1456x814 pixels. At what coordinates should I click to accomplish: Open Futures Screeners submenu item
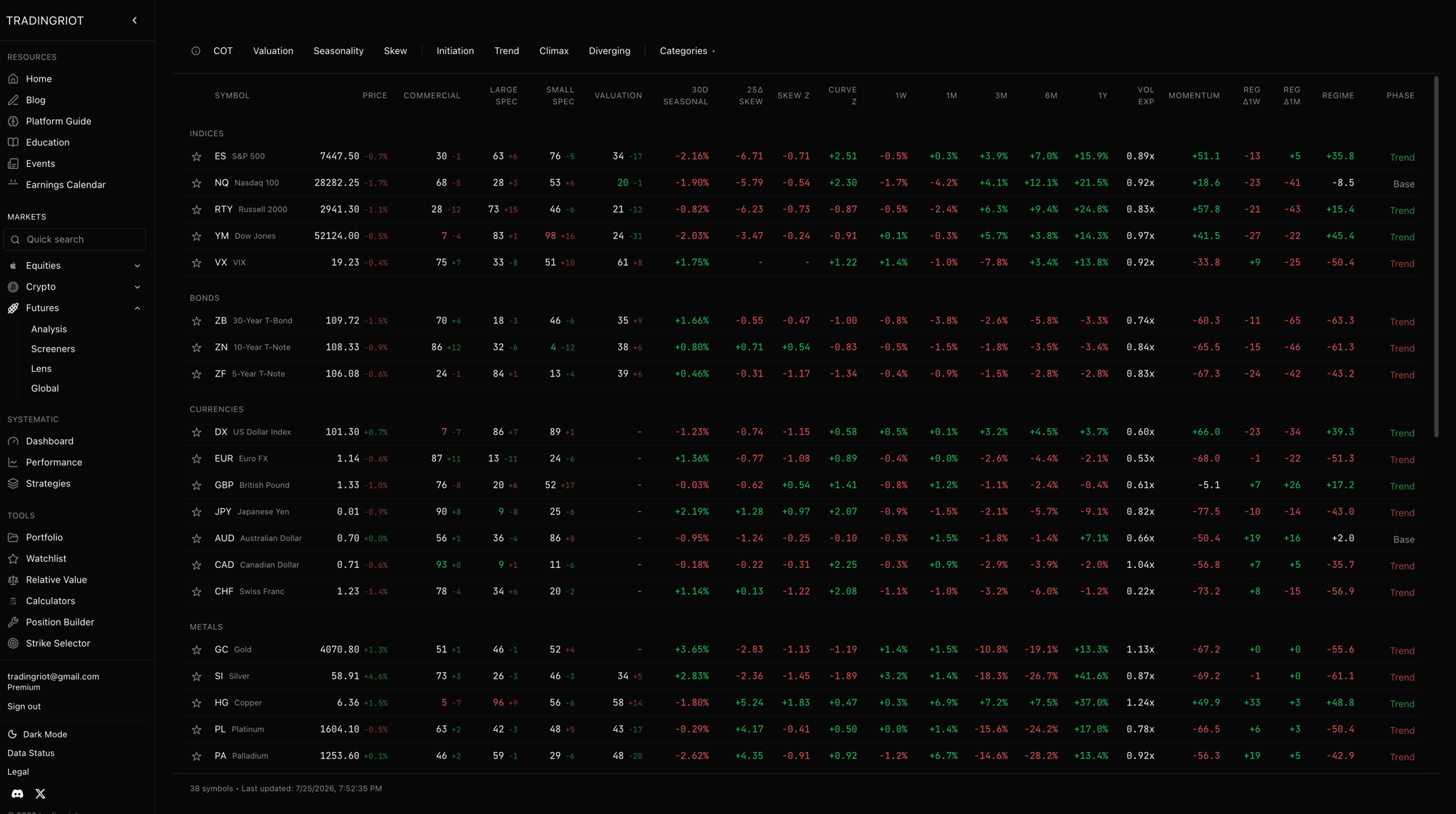point(53,349)
